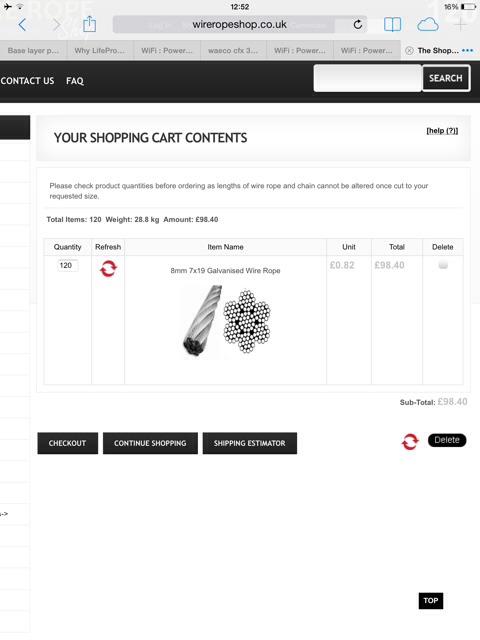Switch to the Why LifePro tab
This screenshot has width=480, height=640.
(x=100, y=51)
